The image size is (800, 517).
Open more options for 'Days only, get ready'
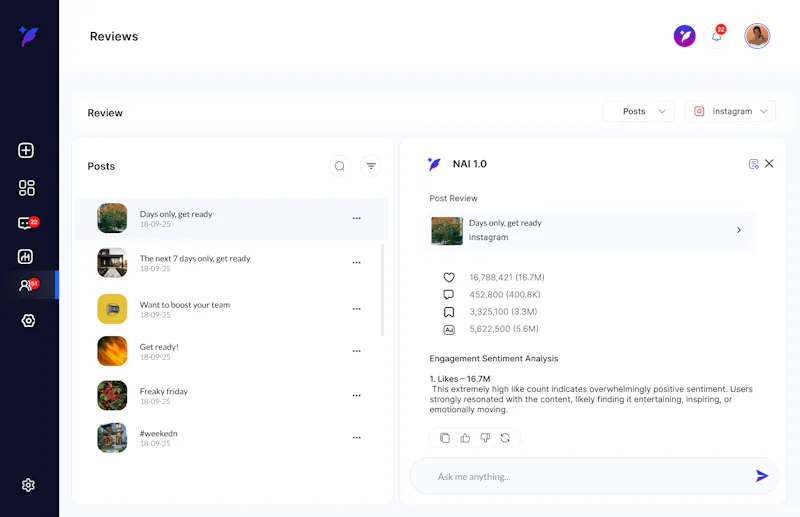[x=357, y=218]
